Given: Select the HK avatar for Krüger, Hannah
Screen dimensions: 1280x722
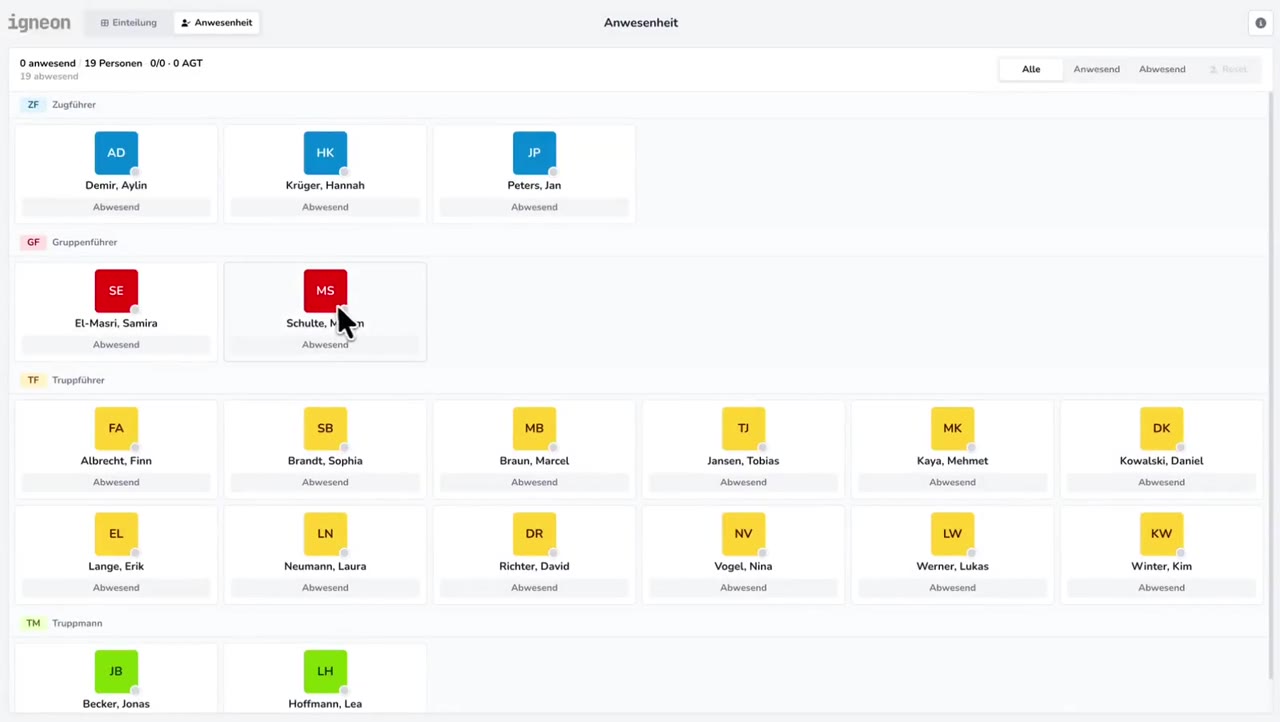Looking at the screenshot, I should pos(325,153).
